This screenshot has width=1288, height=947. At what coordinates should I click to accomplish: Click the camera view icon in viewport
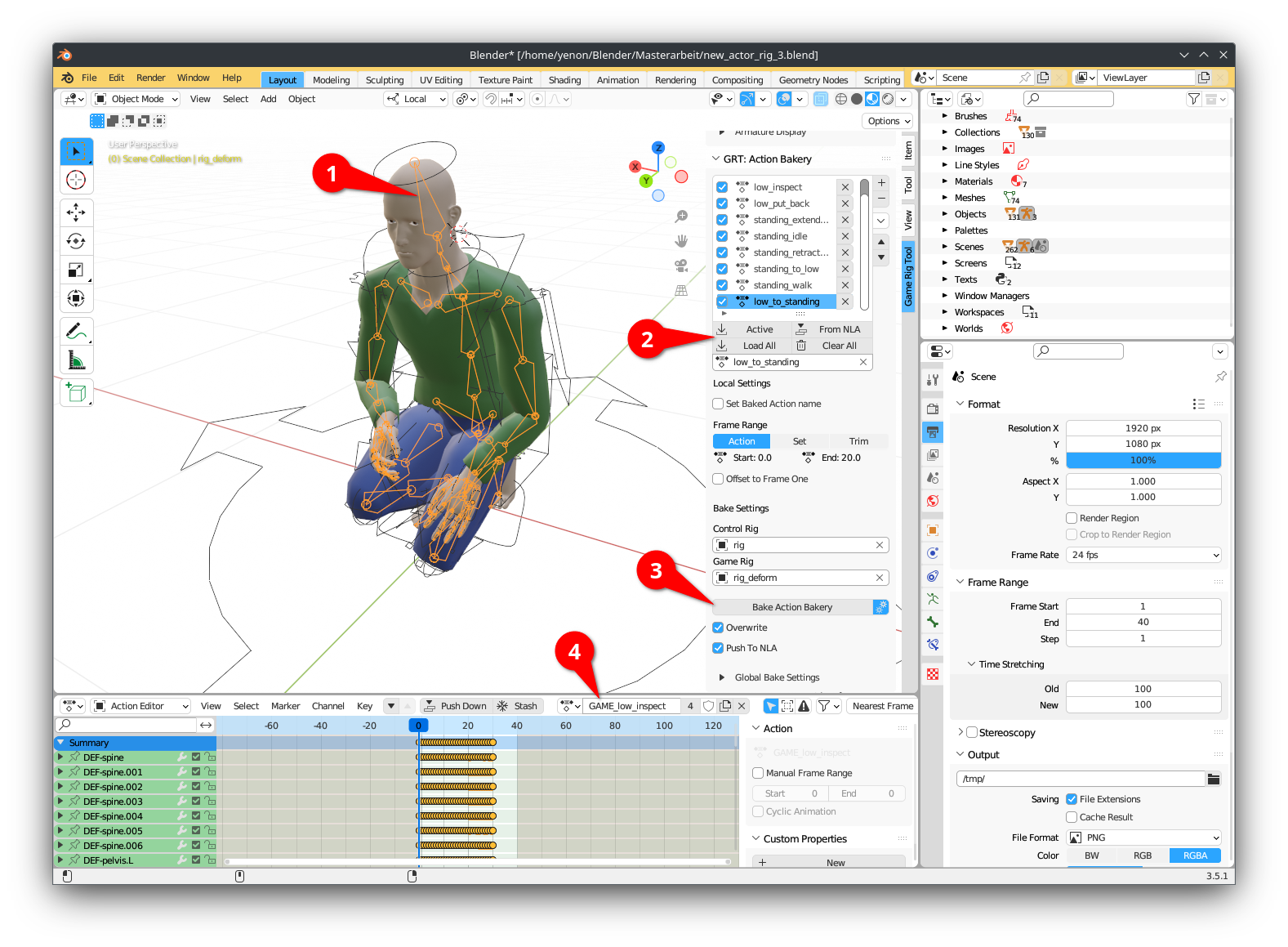click(x=680, y=266)
